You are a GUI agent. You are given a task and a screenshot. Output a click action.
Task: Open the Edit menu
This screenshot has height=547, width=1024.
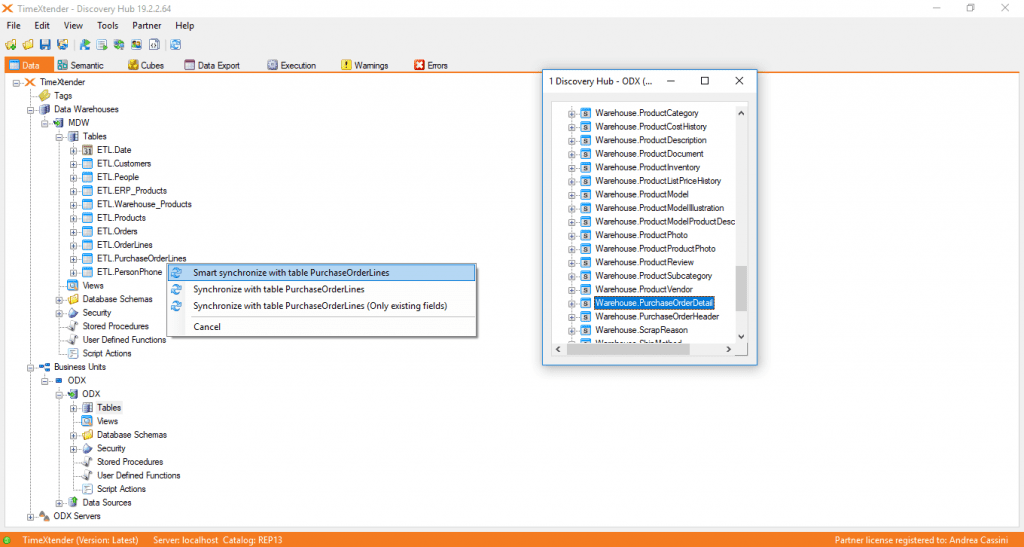[42, 25]
